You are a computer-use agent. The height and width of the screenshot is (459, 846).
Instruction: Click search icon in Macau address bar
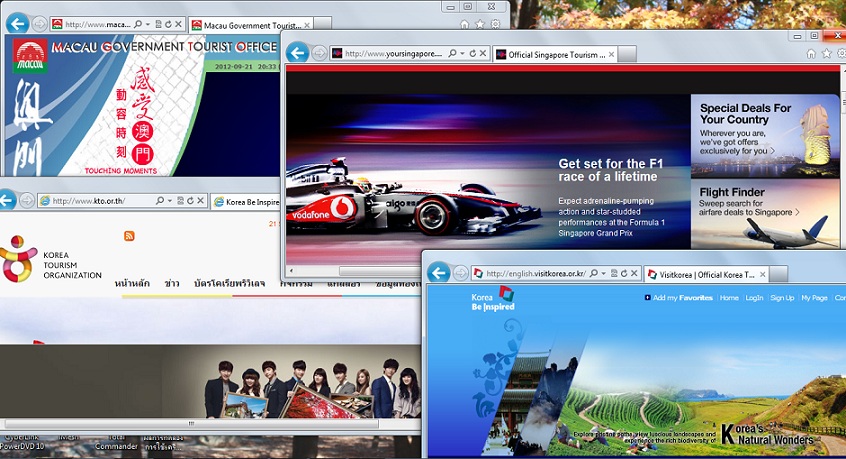pyautogui.click(x=138, y=24)
